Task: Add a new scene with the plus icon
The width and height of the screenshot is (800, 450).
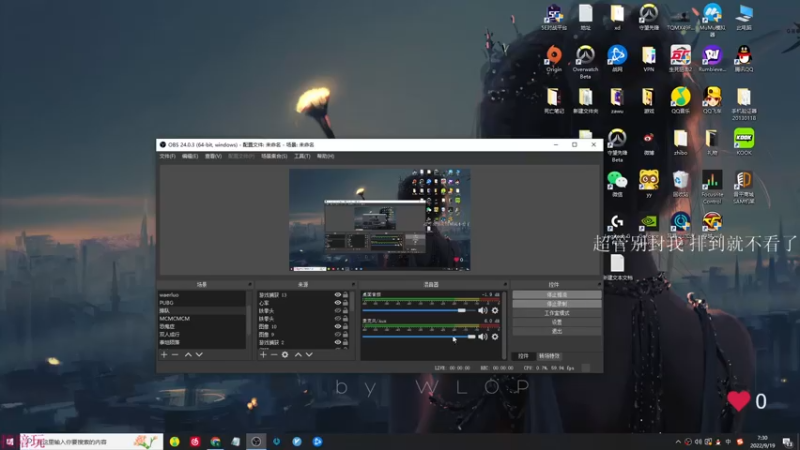Action: [x=164, y=354]
